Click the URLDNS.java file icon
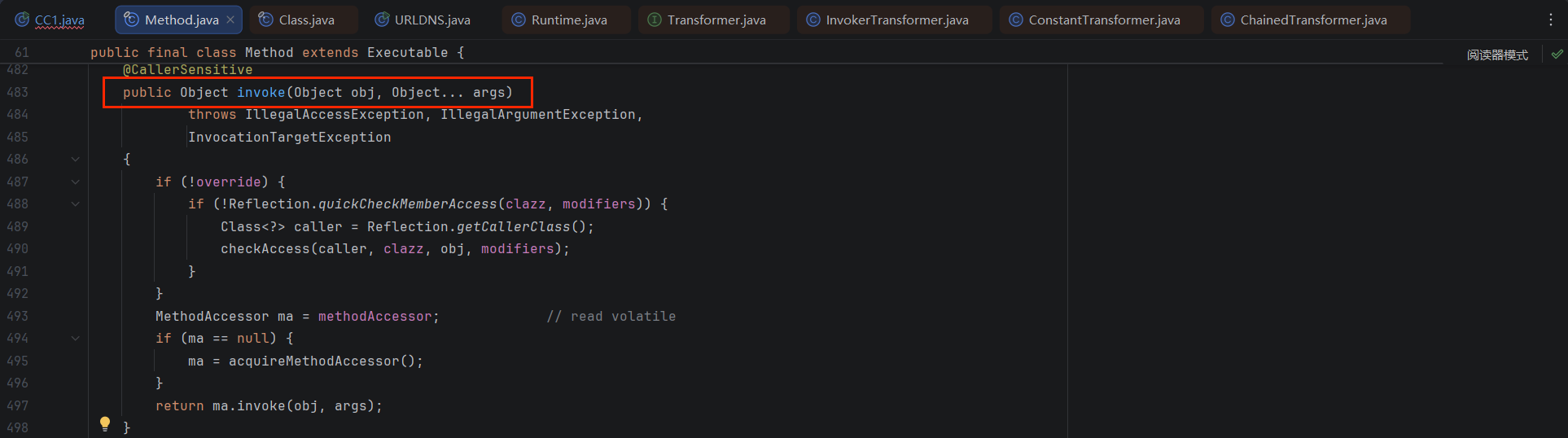This screenshot has width=1568, height=438. pyautogui.click(x=381, y=20)
